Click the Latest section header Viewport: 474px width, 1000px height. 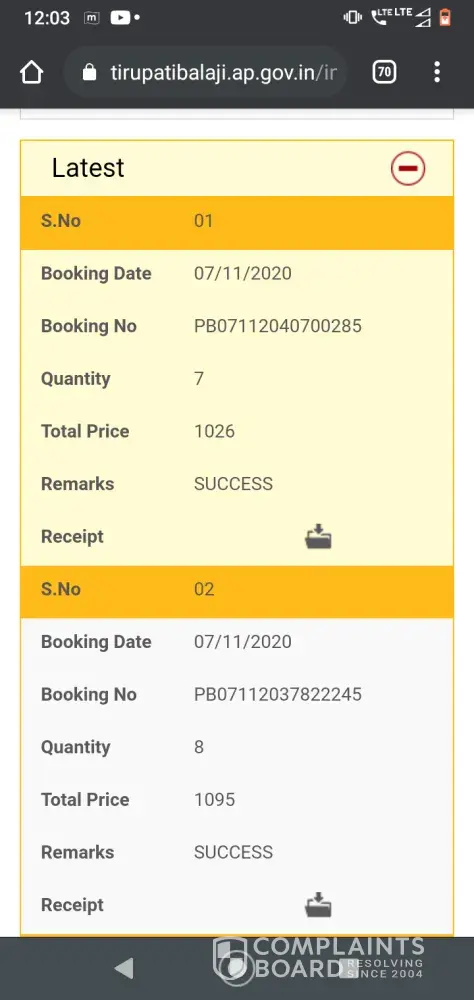tap(237, 168)
